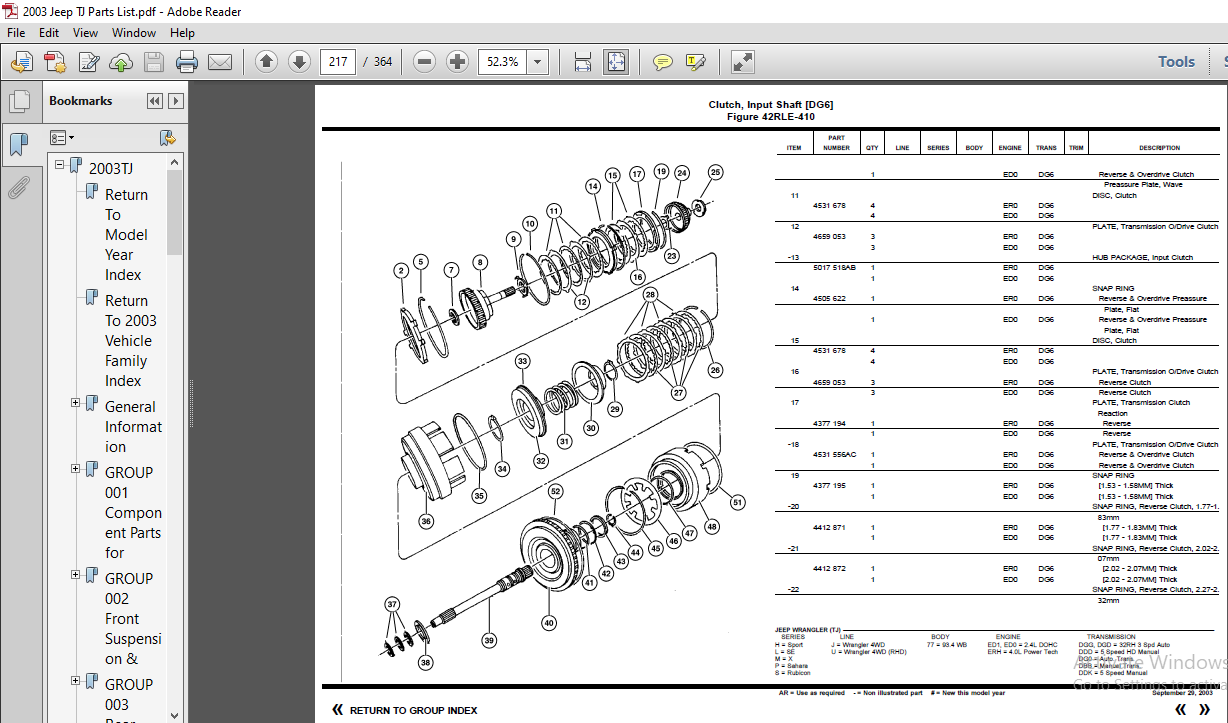The height and width of the screenshot is (723, 1228).
Task: Click the bookmarks scrollbar up arrow
Action: [175, 162]
